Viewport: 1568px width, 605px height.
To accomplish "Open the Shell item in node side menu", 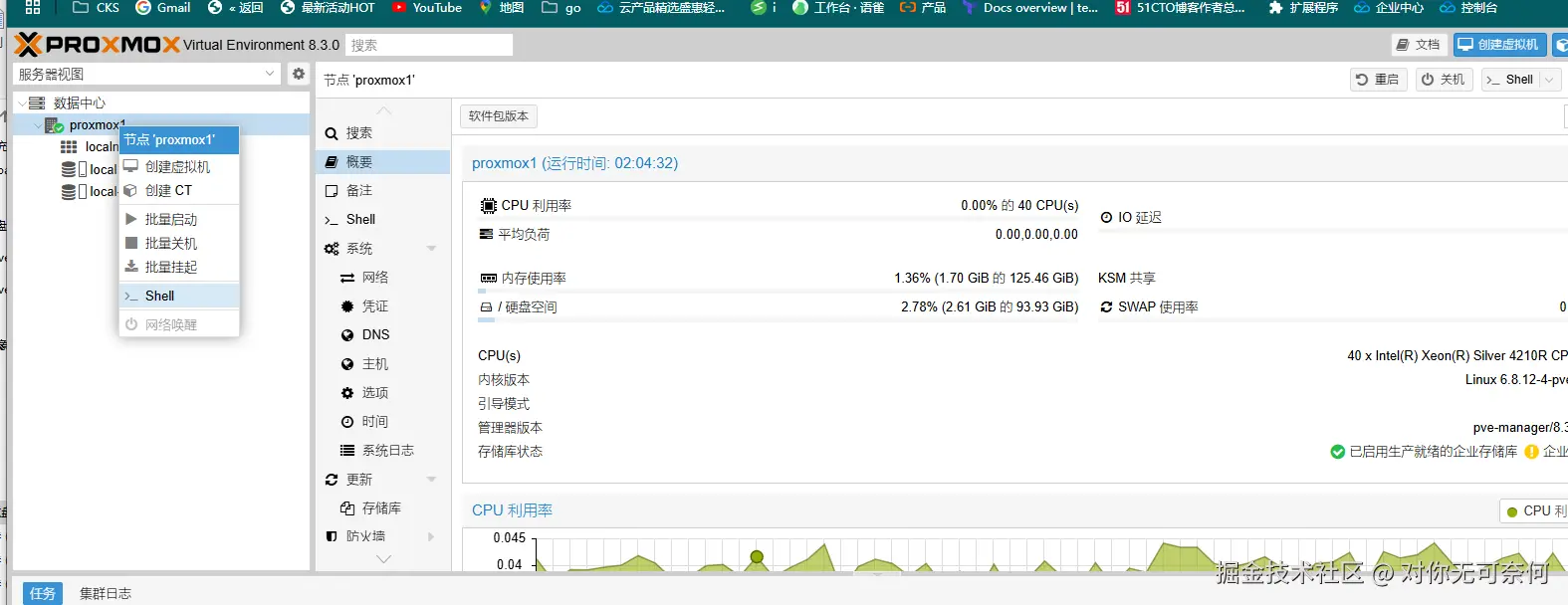I will click(x=382, y=220).
